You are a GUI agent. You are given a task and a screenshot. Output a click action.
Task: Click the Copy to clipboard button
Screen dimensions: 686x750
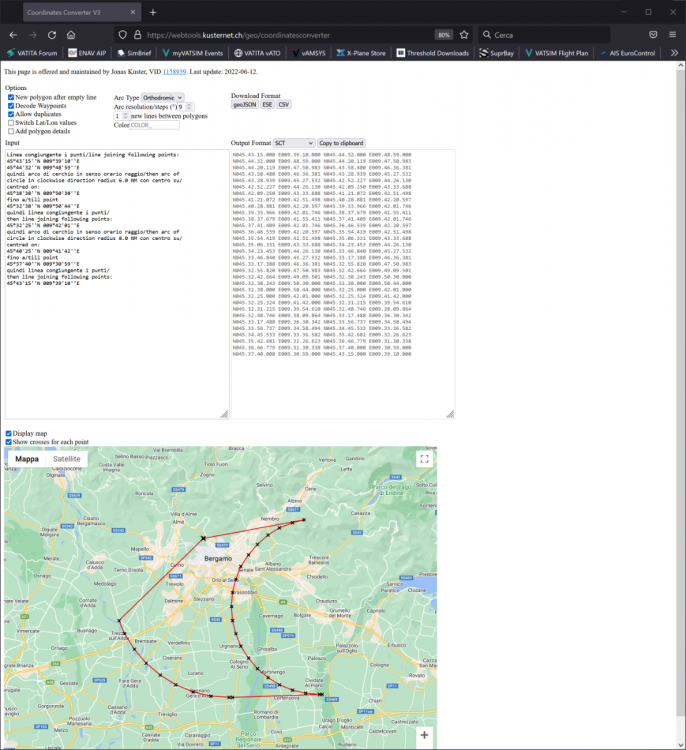341,144
